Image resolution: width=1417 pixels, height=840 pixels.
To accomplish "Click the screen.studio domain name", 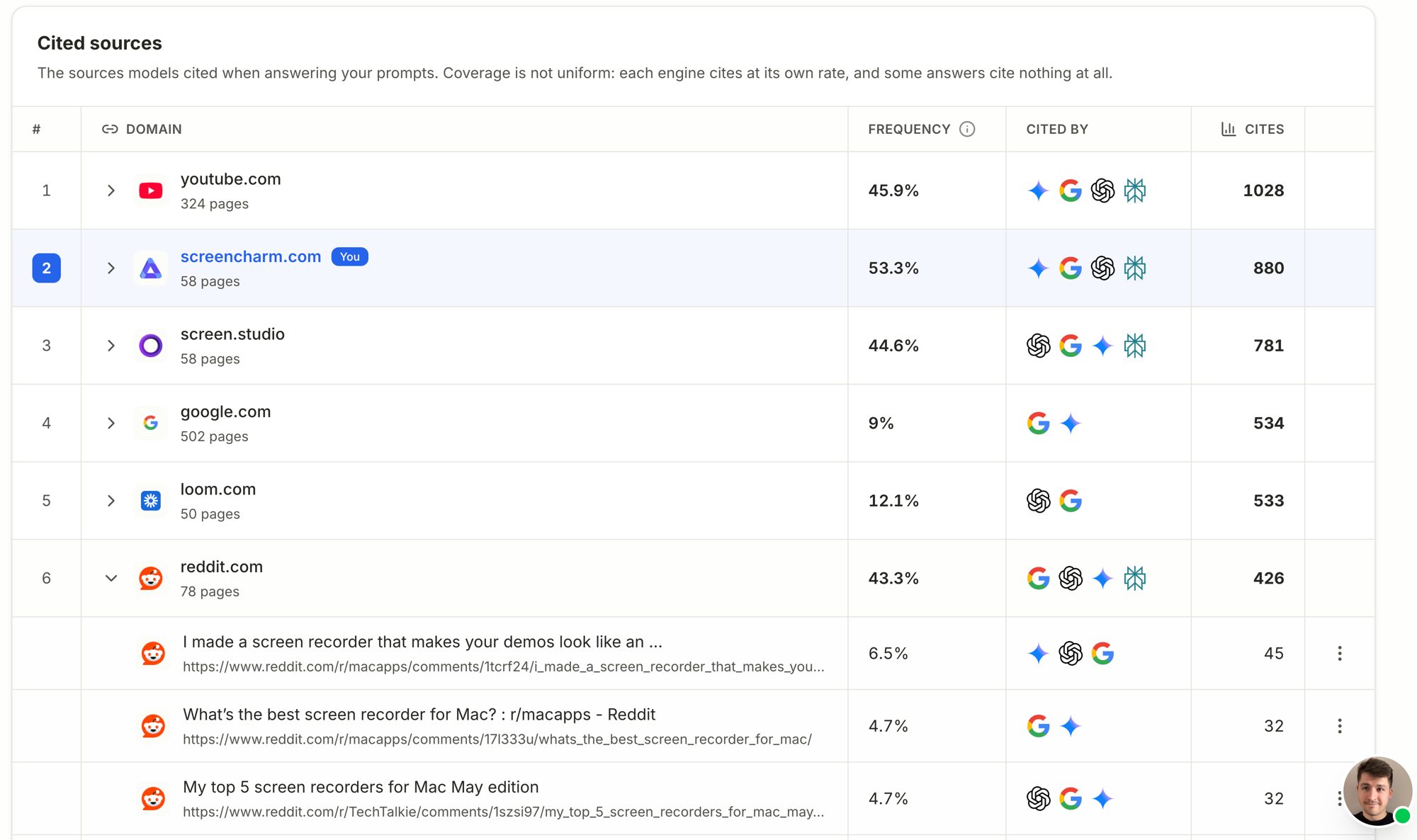I will [232, 334].
